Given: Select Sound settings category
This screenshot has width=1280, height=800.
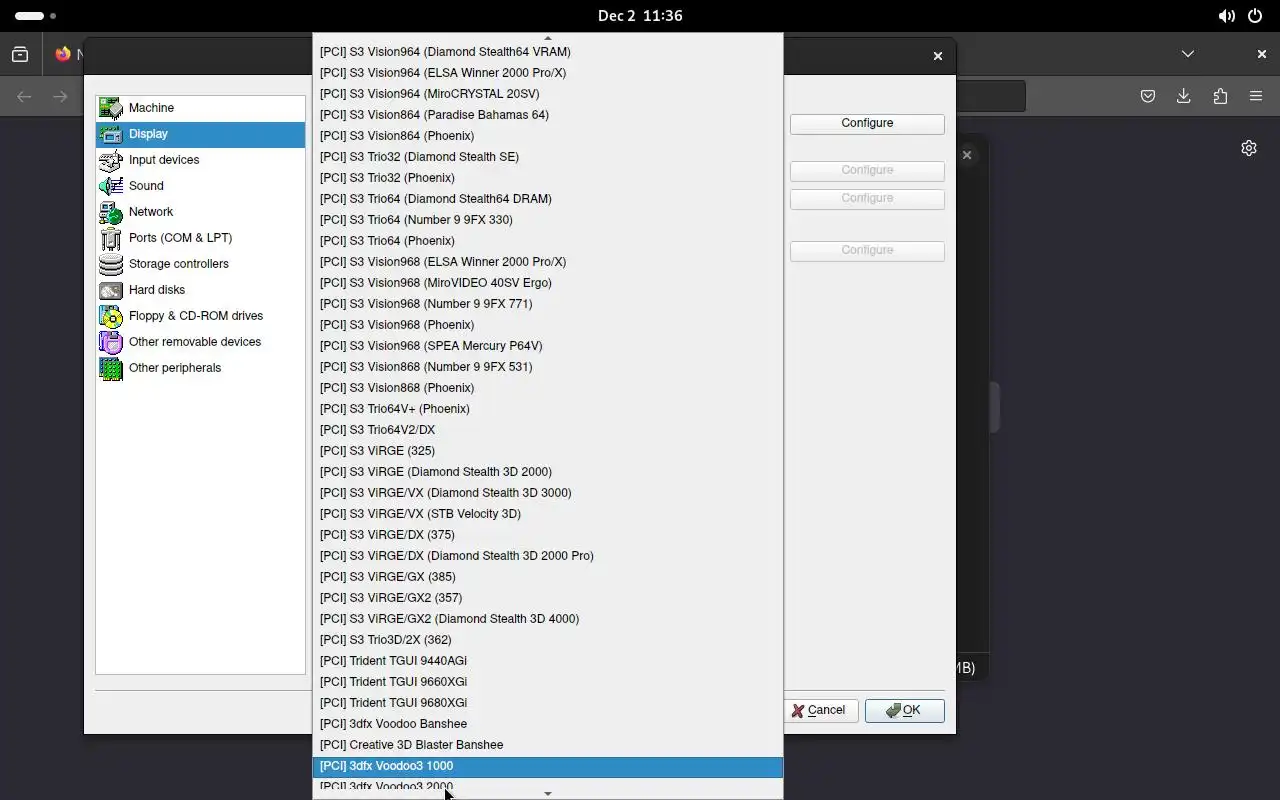Looking at the screenshot, I should point(200,186).
